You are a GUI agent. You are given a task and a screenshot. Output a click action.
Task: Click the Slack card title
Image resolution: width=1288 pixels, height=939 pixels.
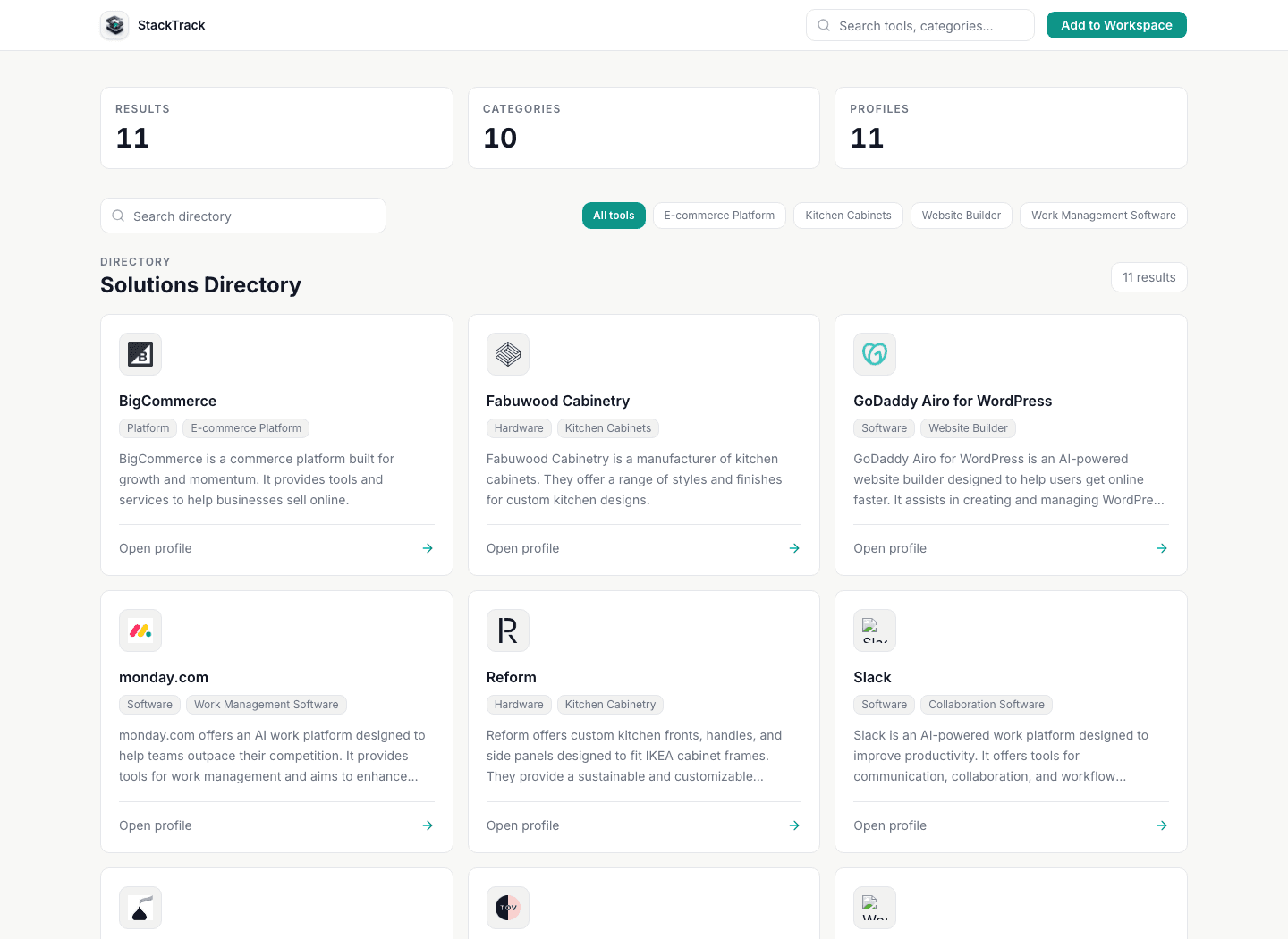click(x=872, y=677)
